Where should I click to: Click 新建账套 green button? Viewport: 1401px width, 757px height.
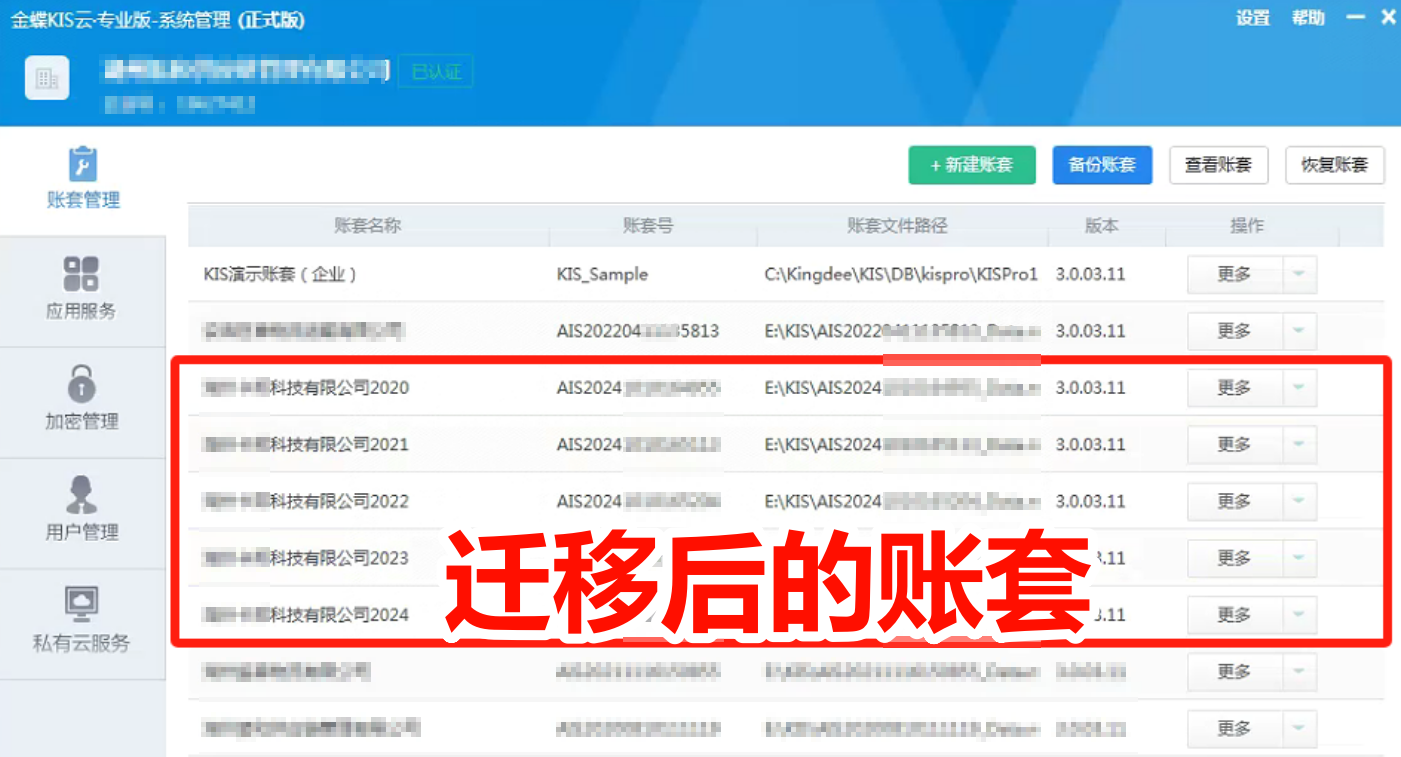coord(971,165)
